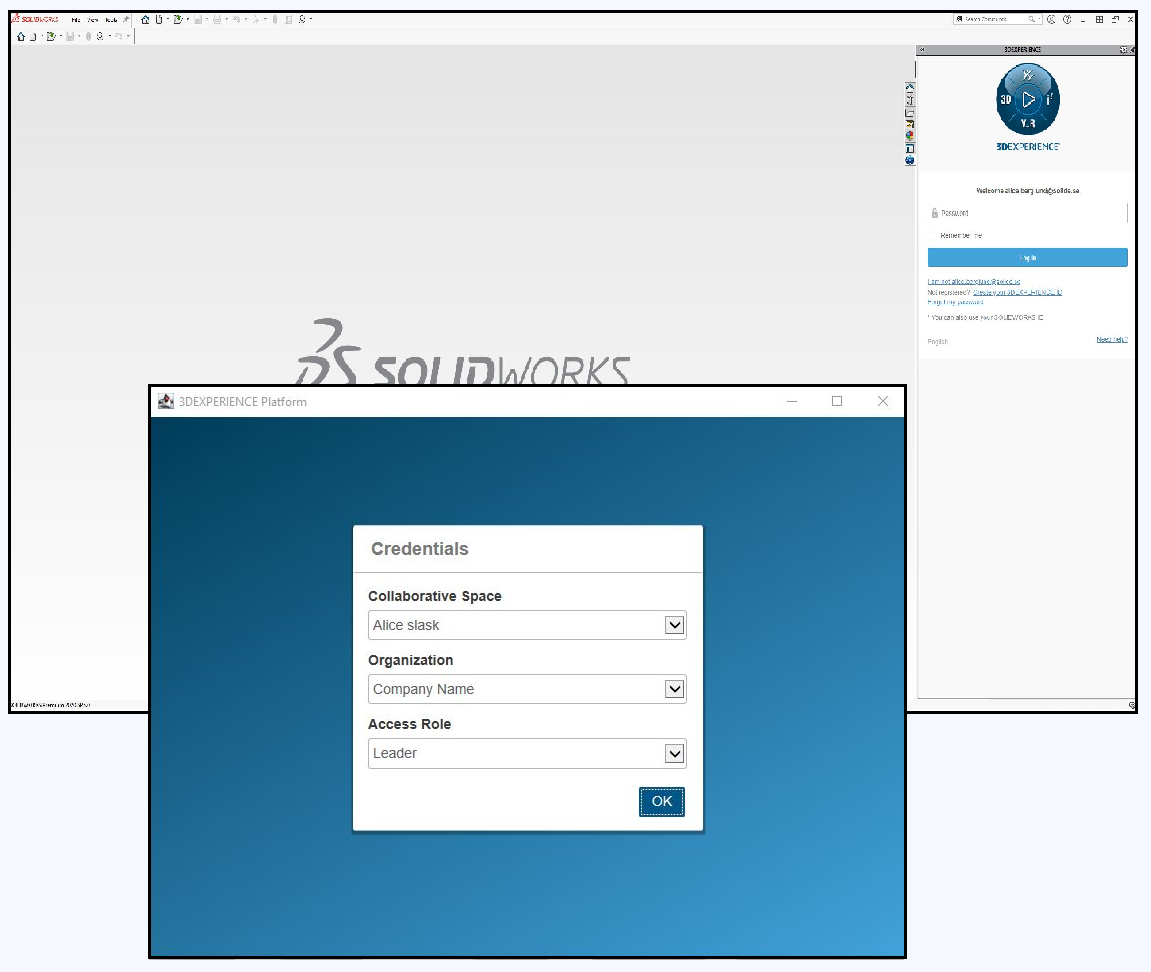Click the Help question mark icon
This screenshot has height=972, width=1151.
[1067, 19]
